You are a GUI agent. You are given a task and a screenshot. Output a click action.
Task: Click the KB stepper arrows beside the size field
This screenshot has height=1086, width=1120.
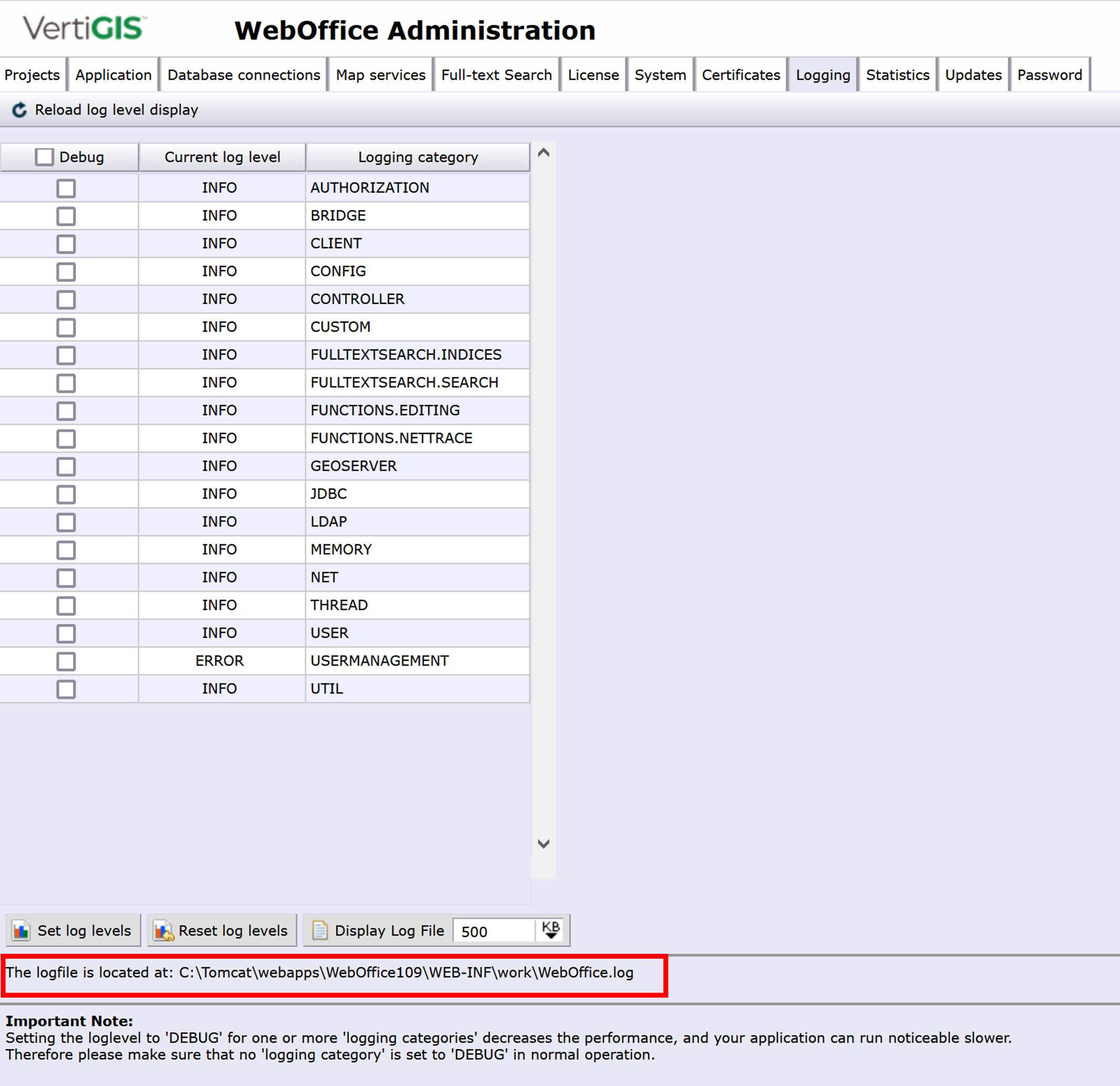point(550,930)
